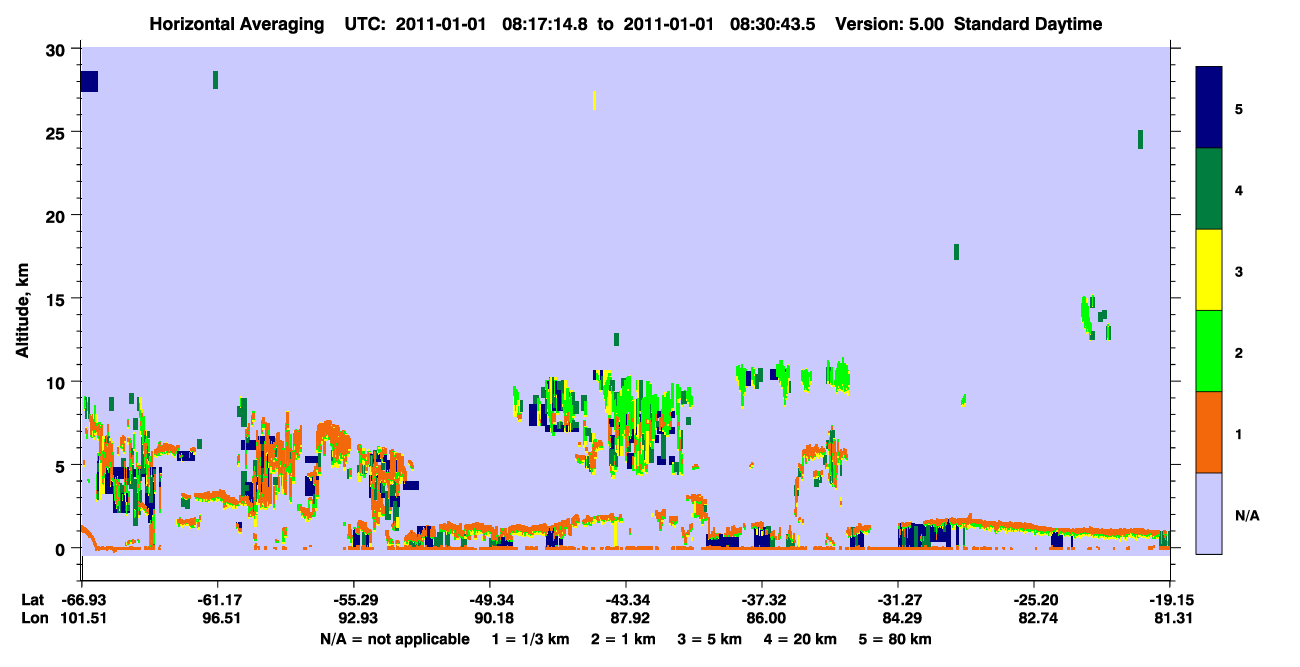The image size is (1300, 667).
Task: Click the yellow colorbar segment labeled 3
Action: coord(1209,270)
